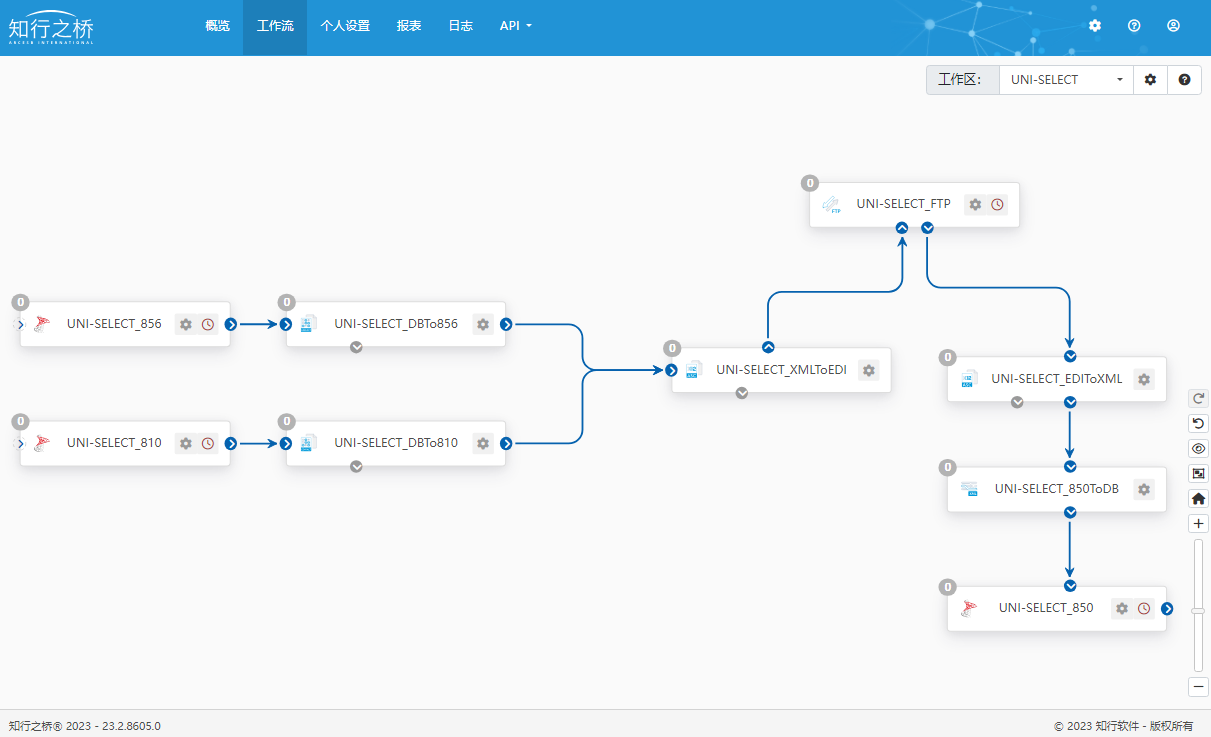Expand the API menu dropdown
This screenshot has height=737, width=1211.
point(515,26)
